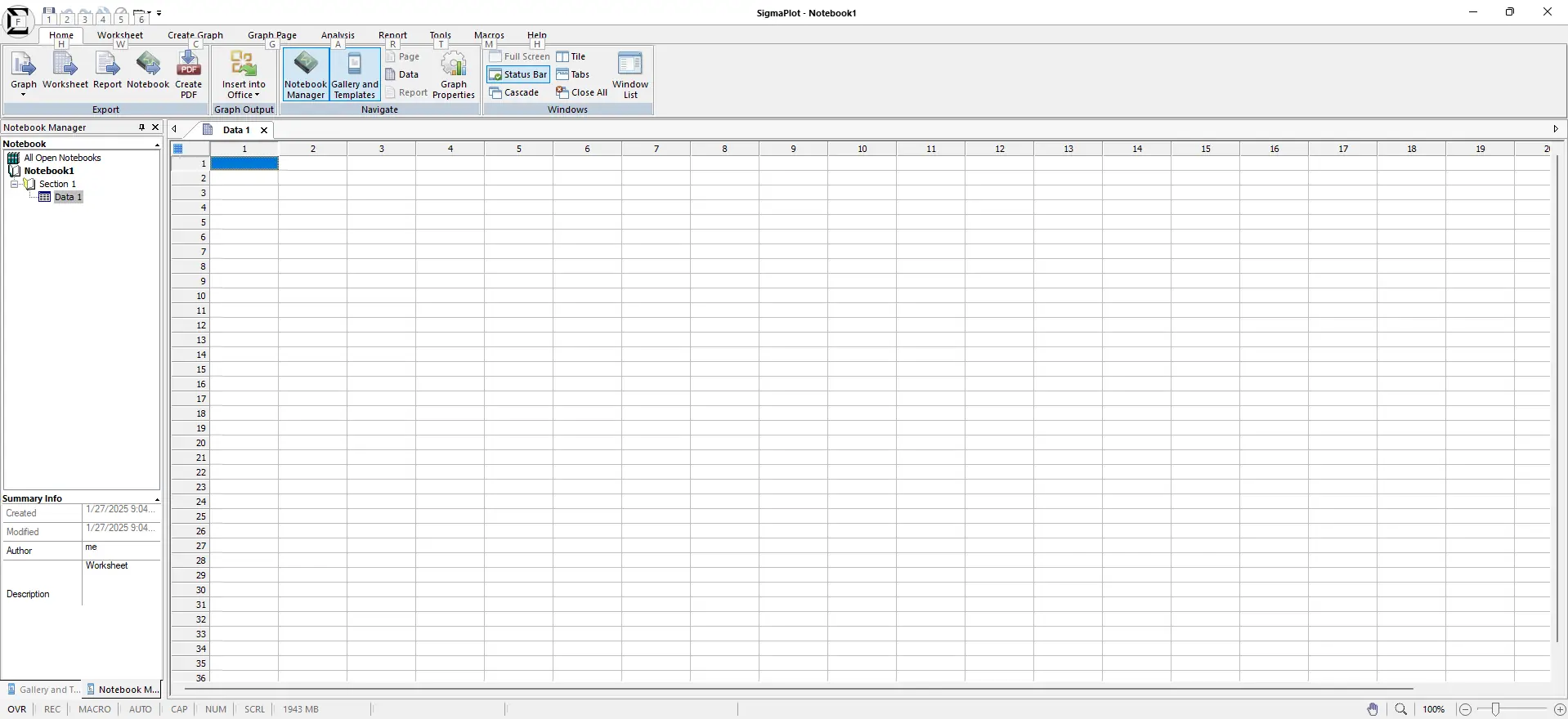
Task: Collapse the Section 1 tree node
Action: tap(14, 184)
